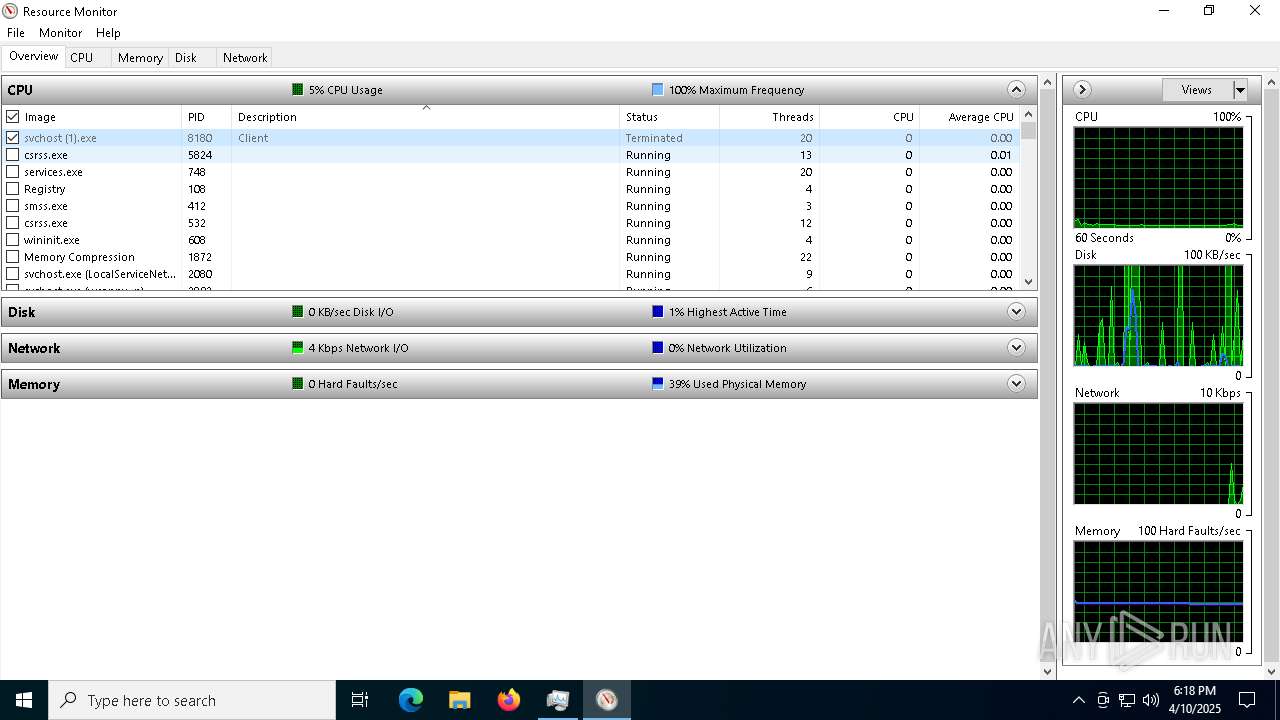Screen dimensions: 1280x720
Task: Open the Task View button
Action: [360, 700]
